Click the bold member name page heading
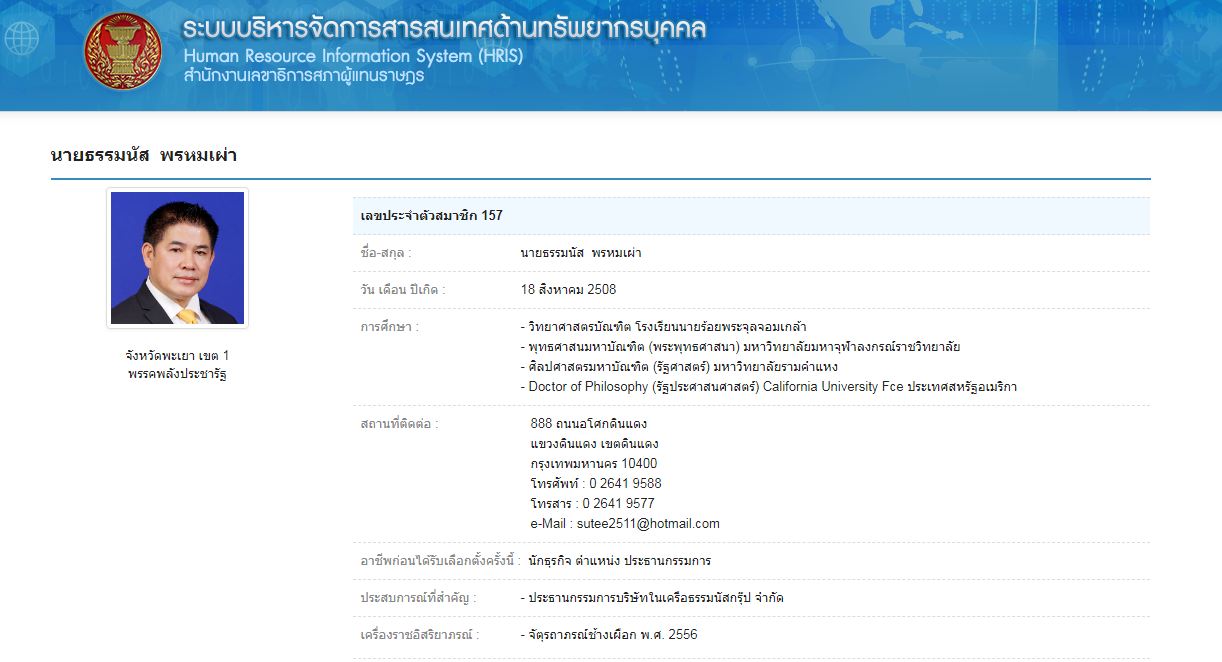Image resolution: width=1222 pixels, height=662 pixels. point(143,155)
